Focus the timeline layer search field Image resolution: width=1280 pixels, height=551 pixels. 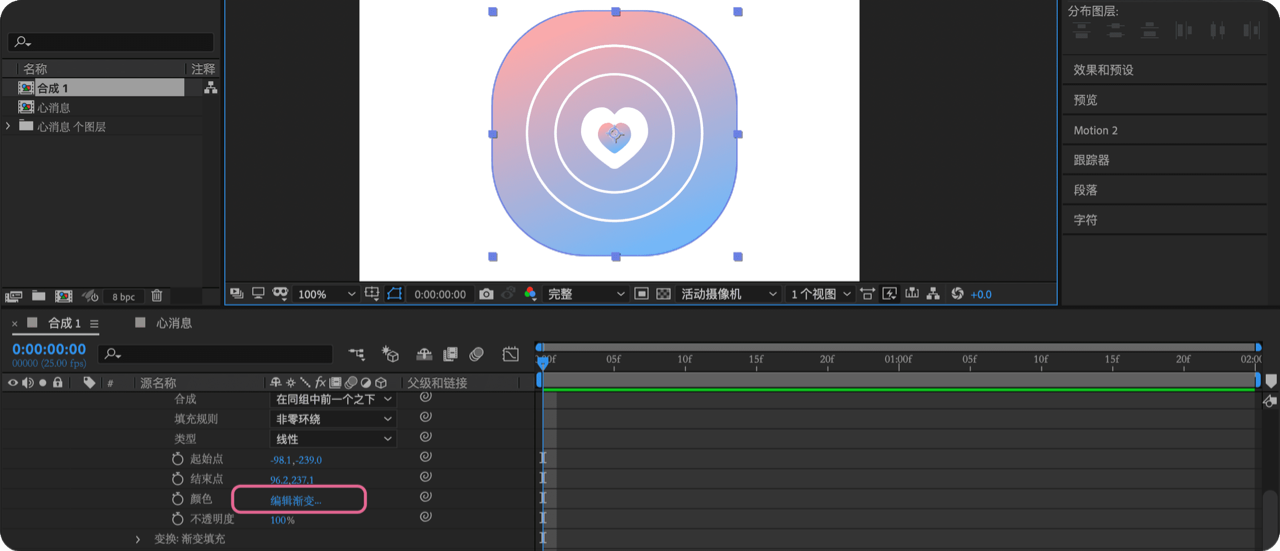[x=217, y=354]
